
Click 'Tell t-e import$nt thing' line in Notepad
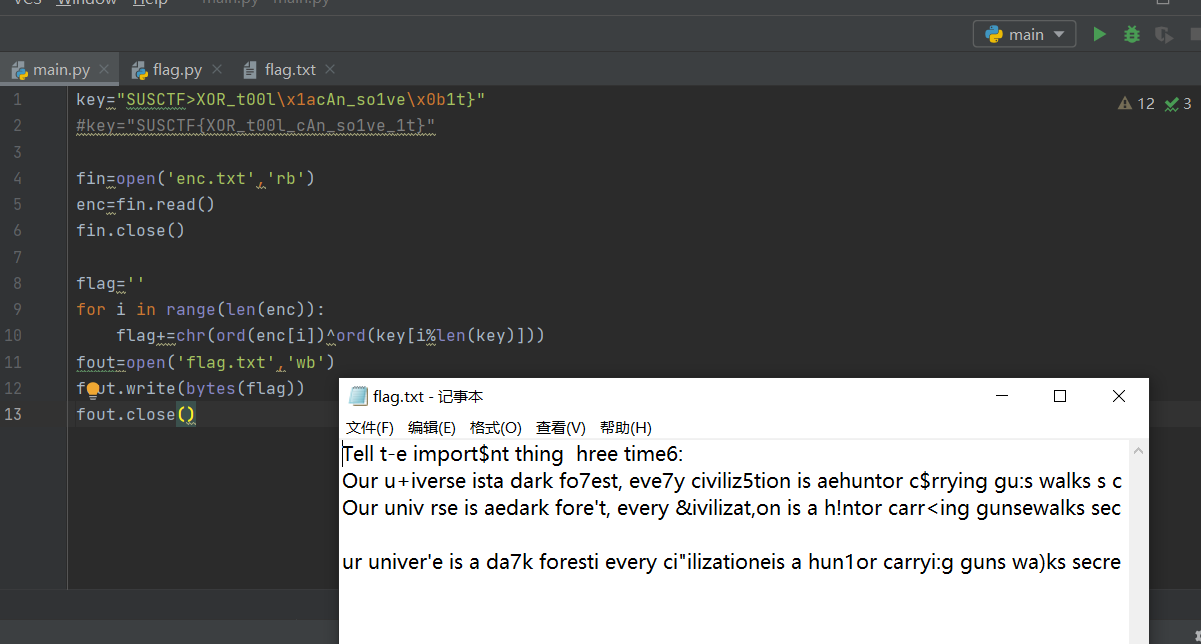pyautogui.click(x=513, y=454)
